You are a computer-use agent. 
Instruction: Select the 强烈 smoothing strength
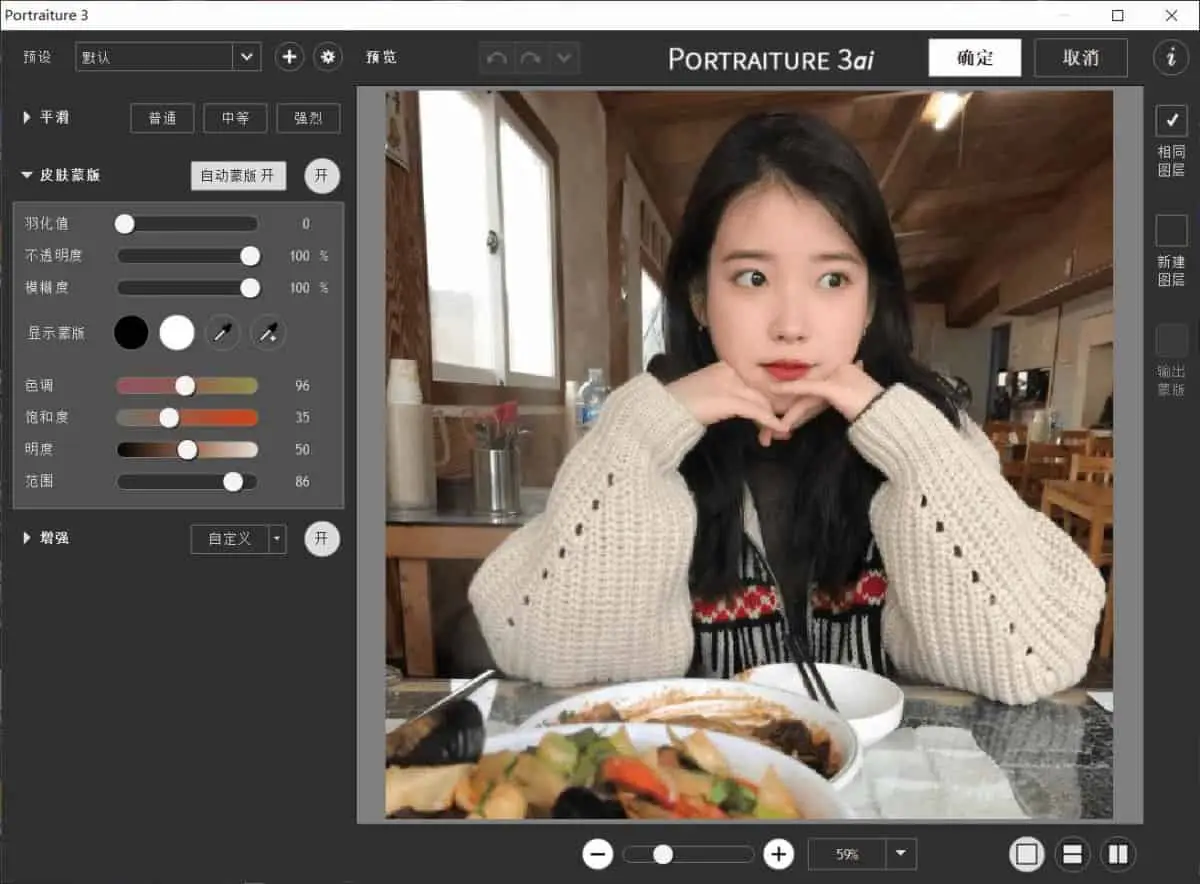(x=308, y=118)
